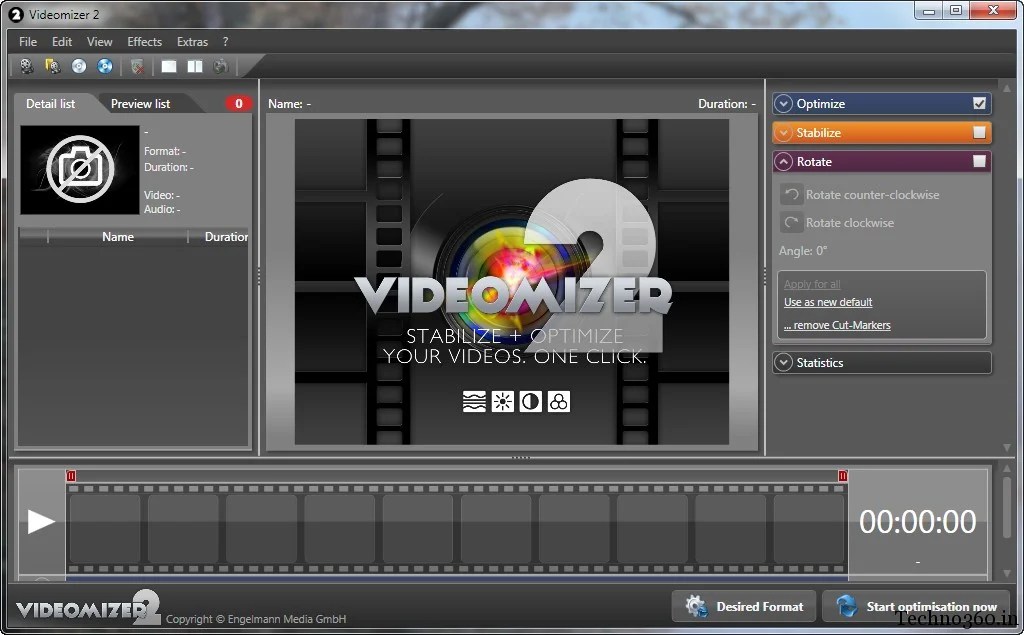Click the red zero counter badge
The height and width of the screenshot is (635, 1024).
(x=238, y=103)
